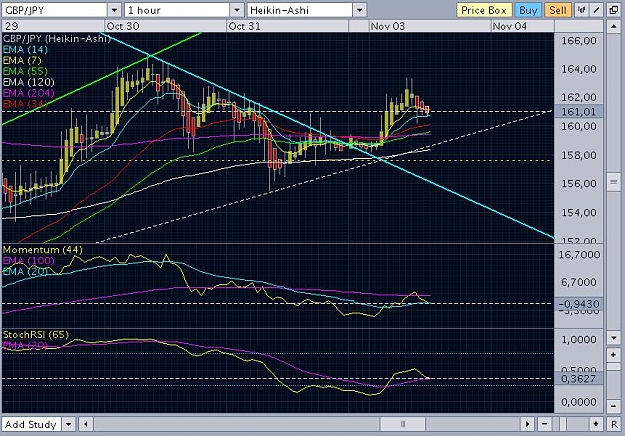Click the Momentum (44) study label
The height and width of the screenshot is (436, 625).
click(x=43, y=250)
